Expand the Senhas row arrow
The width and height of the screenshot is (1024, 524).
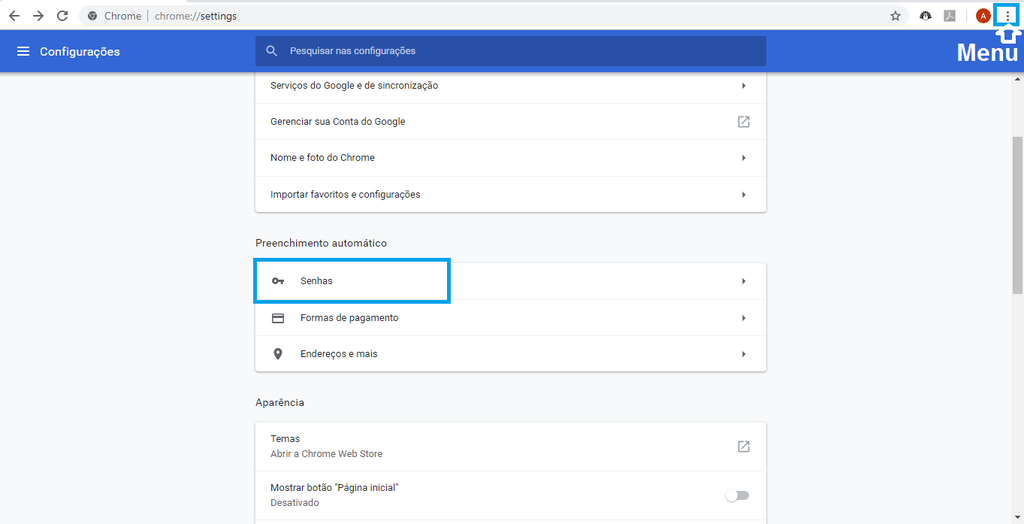[743, 281]
